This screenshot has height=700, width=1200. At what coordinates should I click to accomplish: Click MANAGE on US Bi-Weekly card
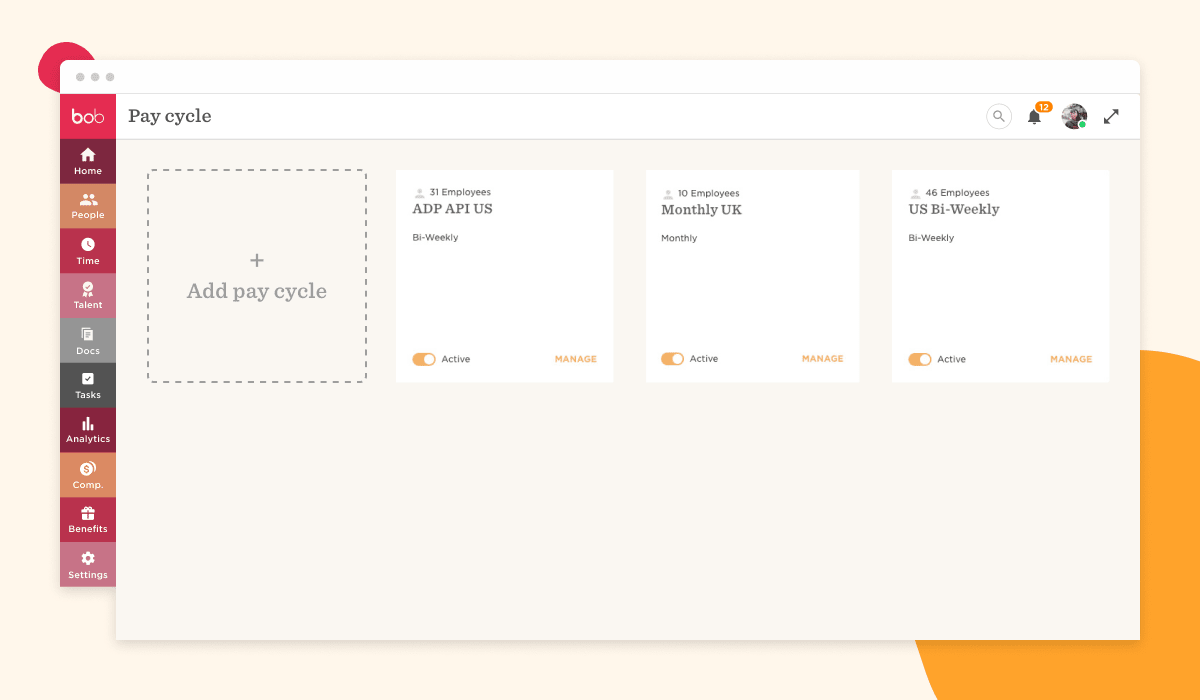coord(1071,359)
